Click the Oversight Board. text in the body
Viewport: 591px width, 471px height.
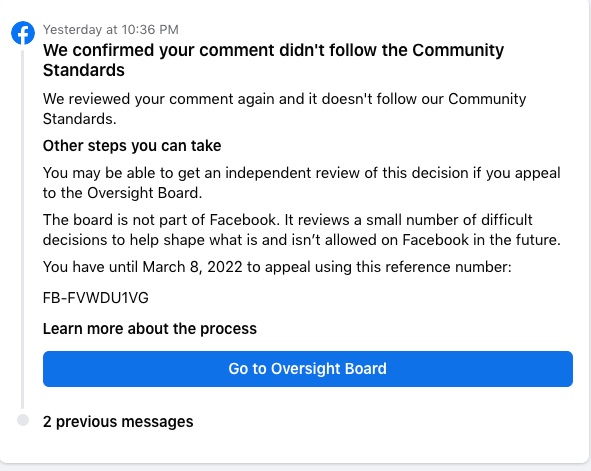click(x=145, y=193)
